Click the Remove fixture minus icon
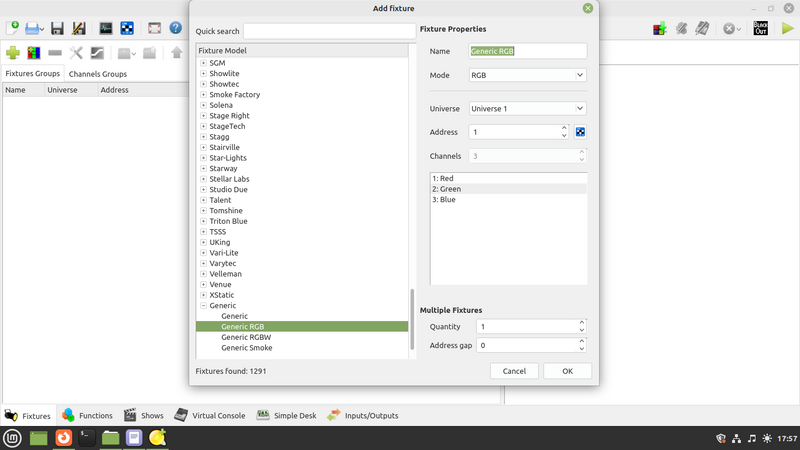The image size is (800, 450). [x=55, y=53]
